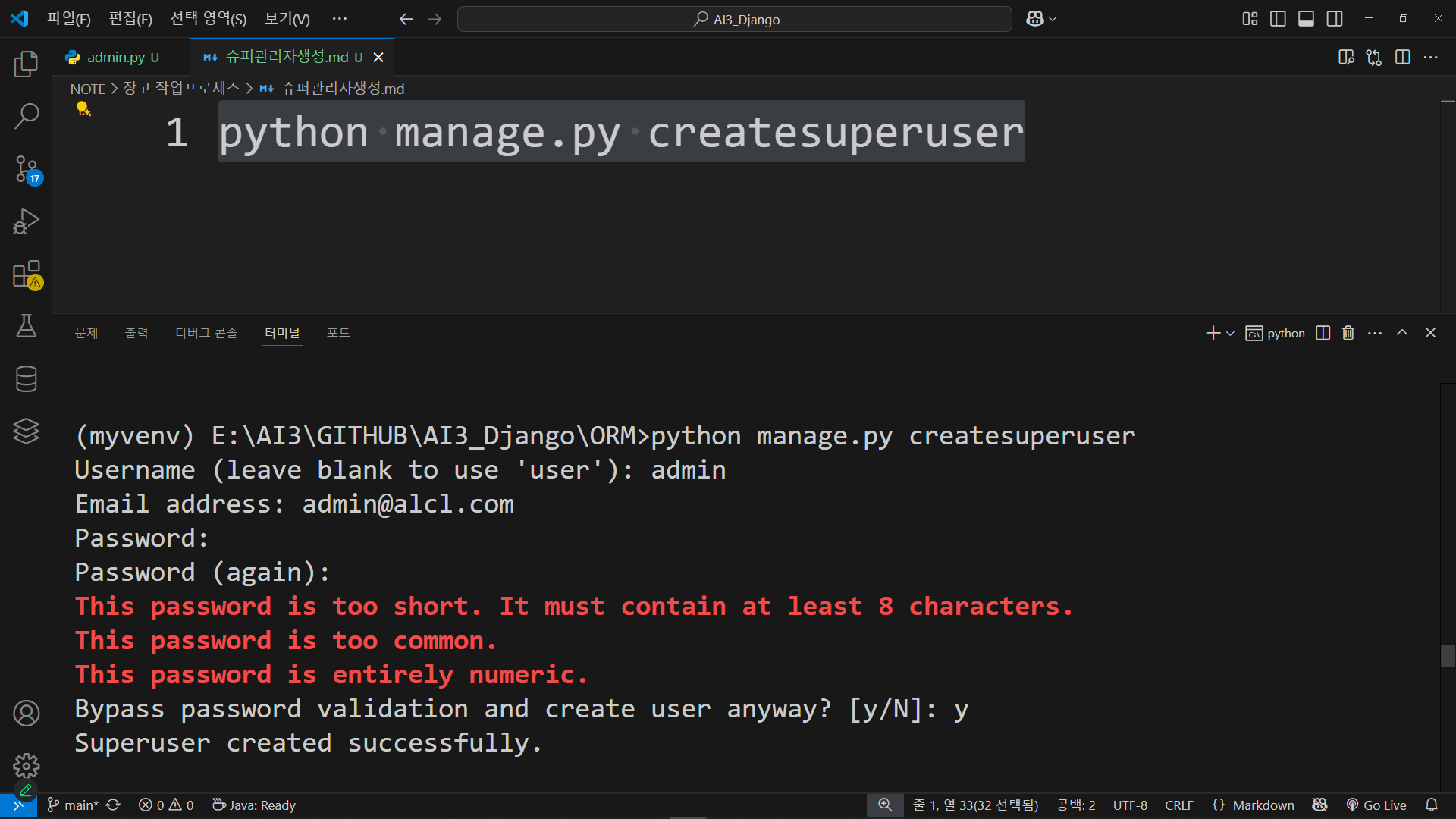Open the 보기(V) menu

point(287,19)
